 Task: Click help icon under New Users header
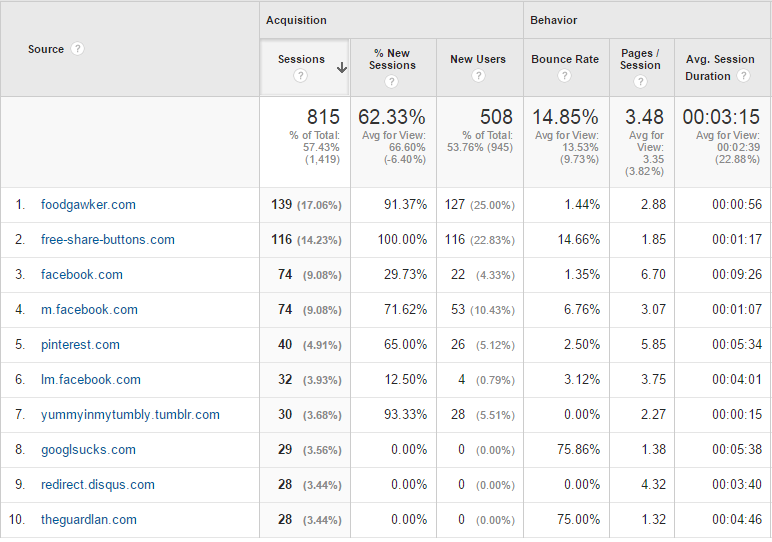478,76
